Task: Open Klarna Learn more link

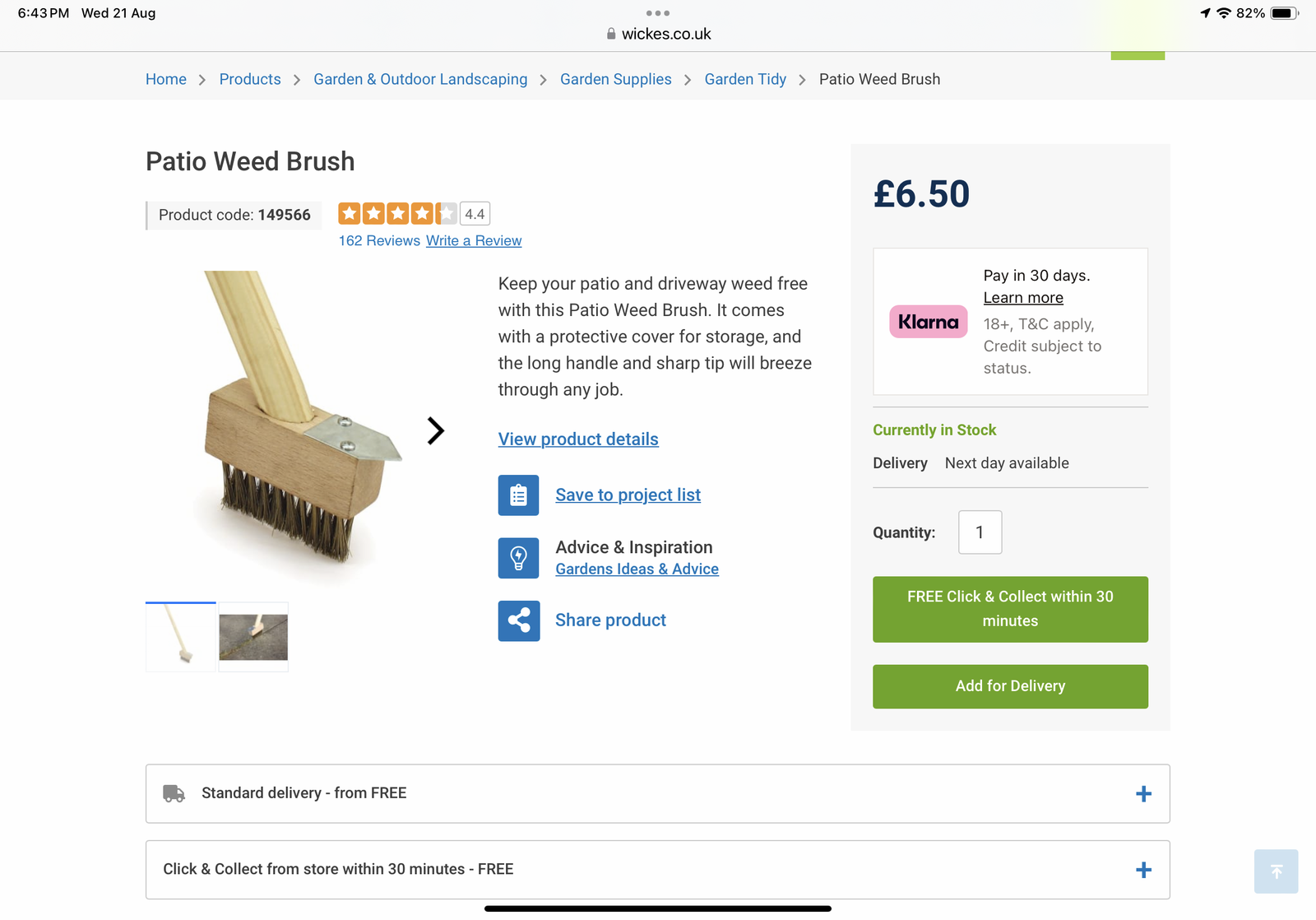Action: [1023, 298]
